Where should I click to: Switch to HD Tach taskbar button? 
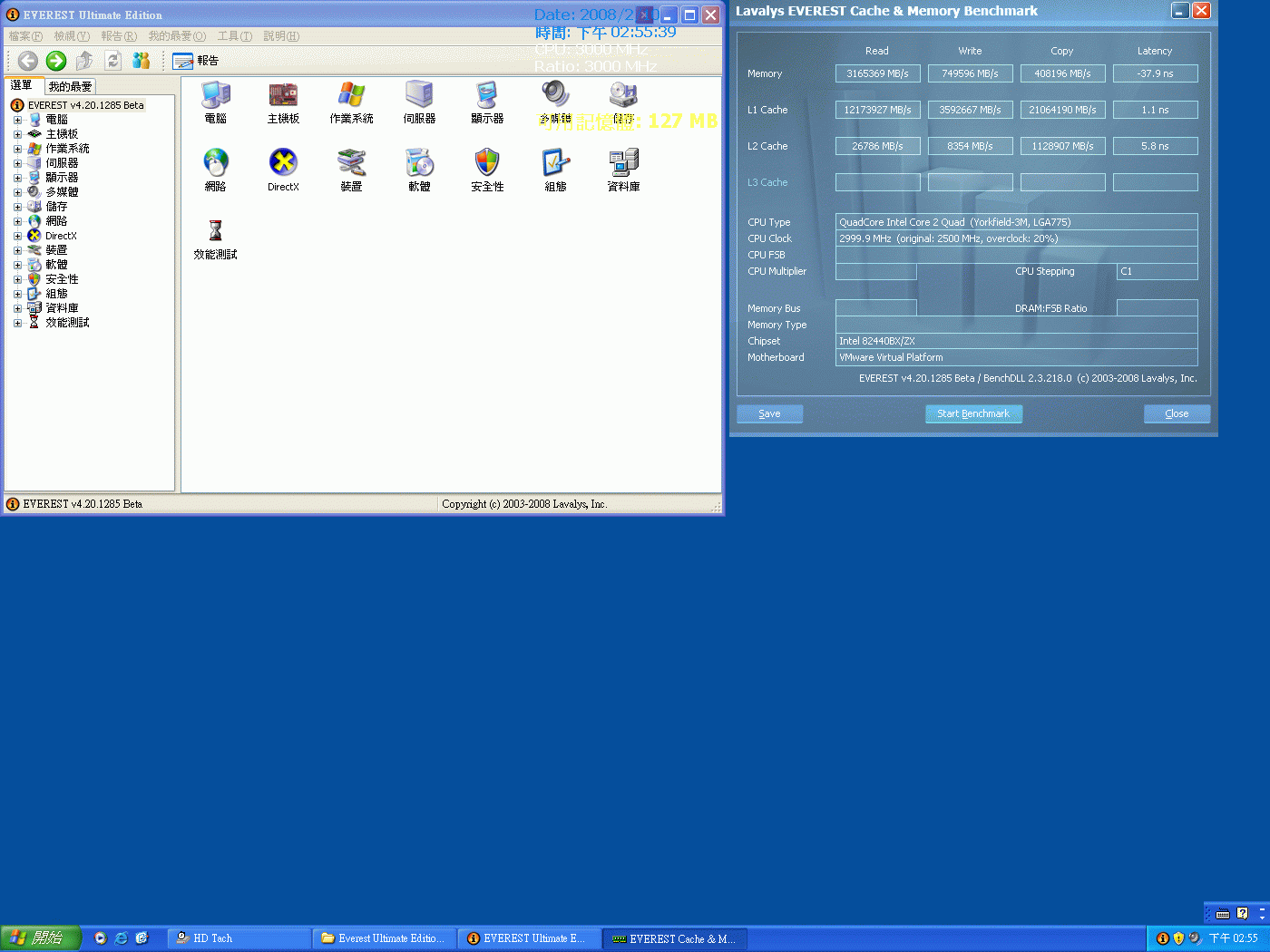[x=238, y=938]
